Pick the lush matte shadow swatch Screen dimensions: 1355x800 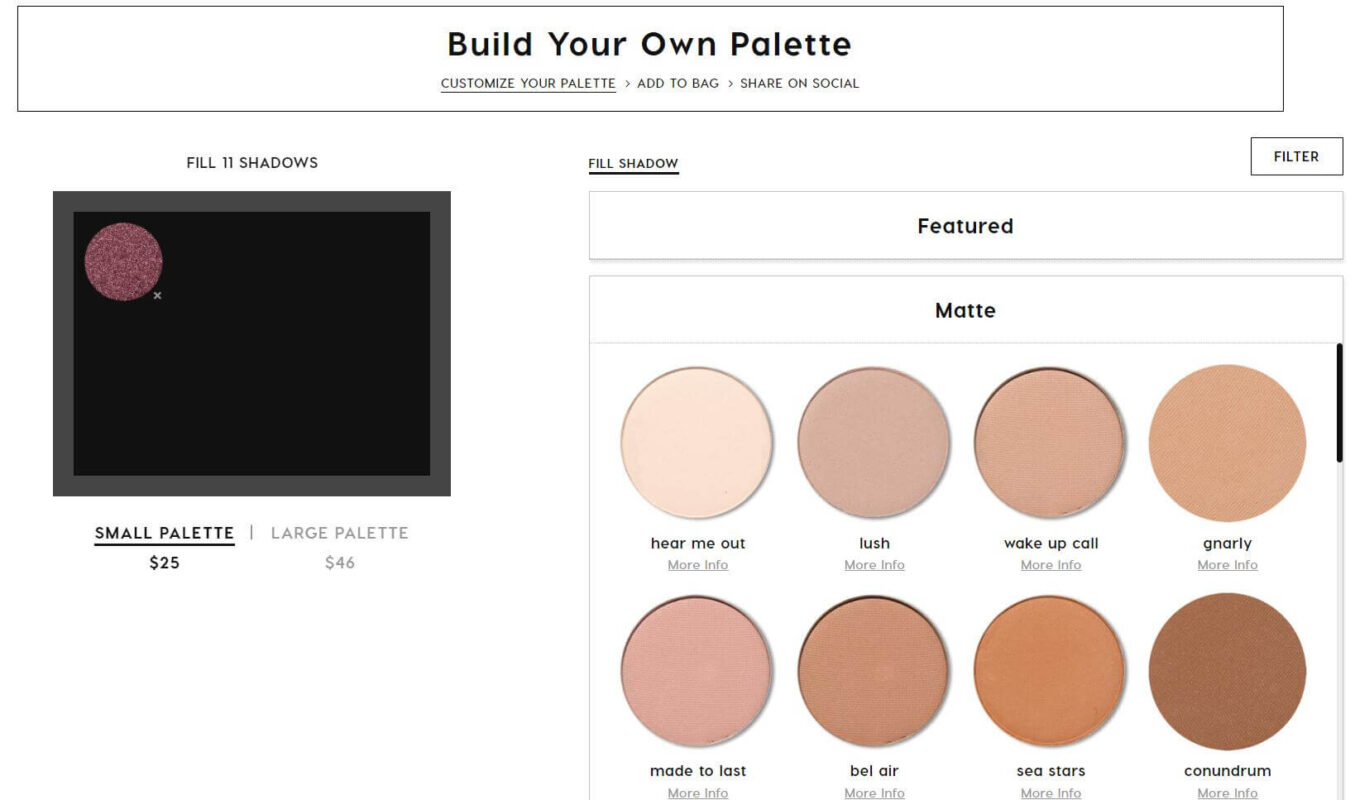click(x=873, y=442)
